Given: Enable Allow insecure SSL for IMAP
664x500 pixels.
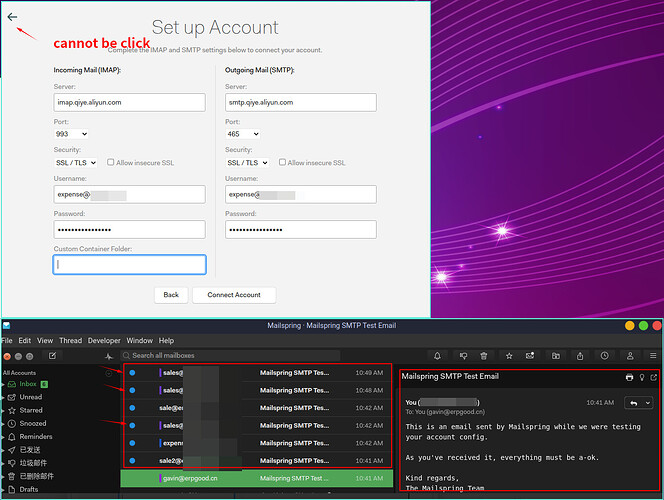Looking at the screenshot, I should click(x=111, y=162).
